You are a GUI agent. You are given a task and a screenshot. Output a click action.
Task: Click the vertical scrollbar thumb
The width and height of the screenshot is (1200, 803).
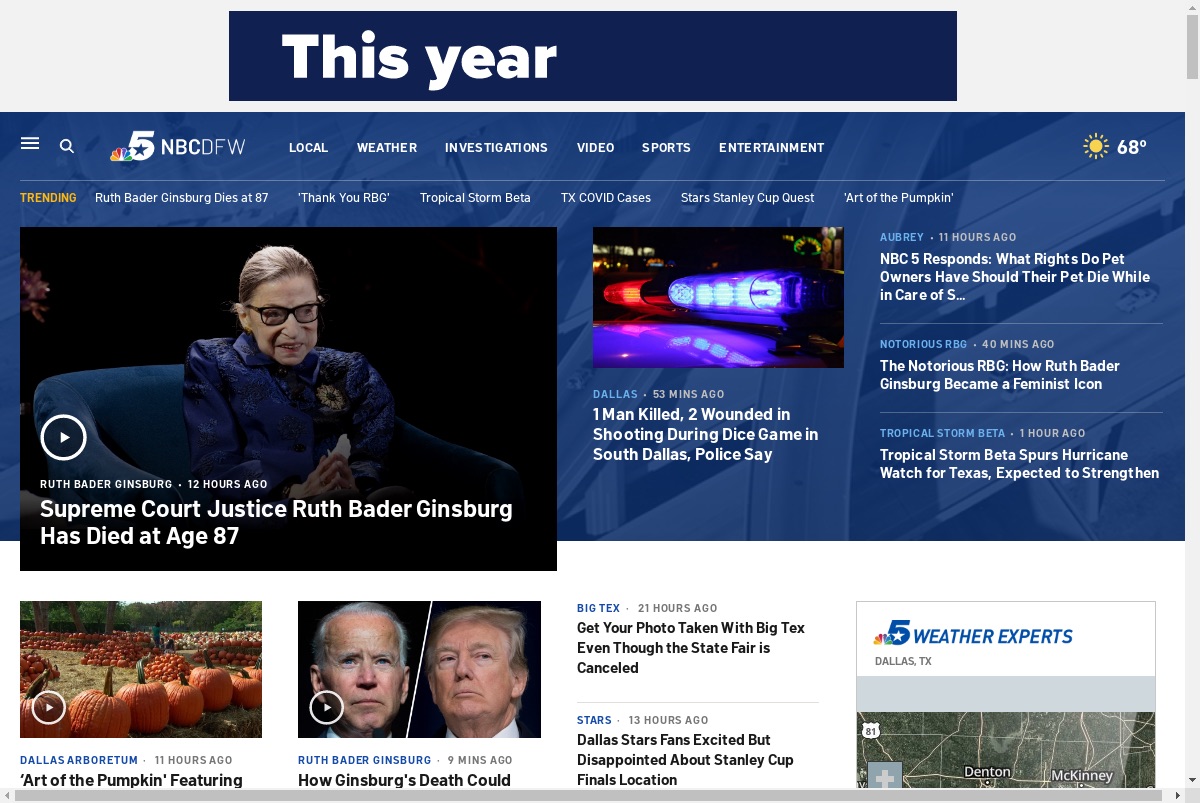(1192, 47)
